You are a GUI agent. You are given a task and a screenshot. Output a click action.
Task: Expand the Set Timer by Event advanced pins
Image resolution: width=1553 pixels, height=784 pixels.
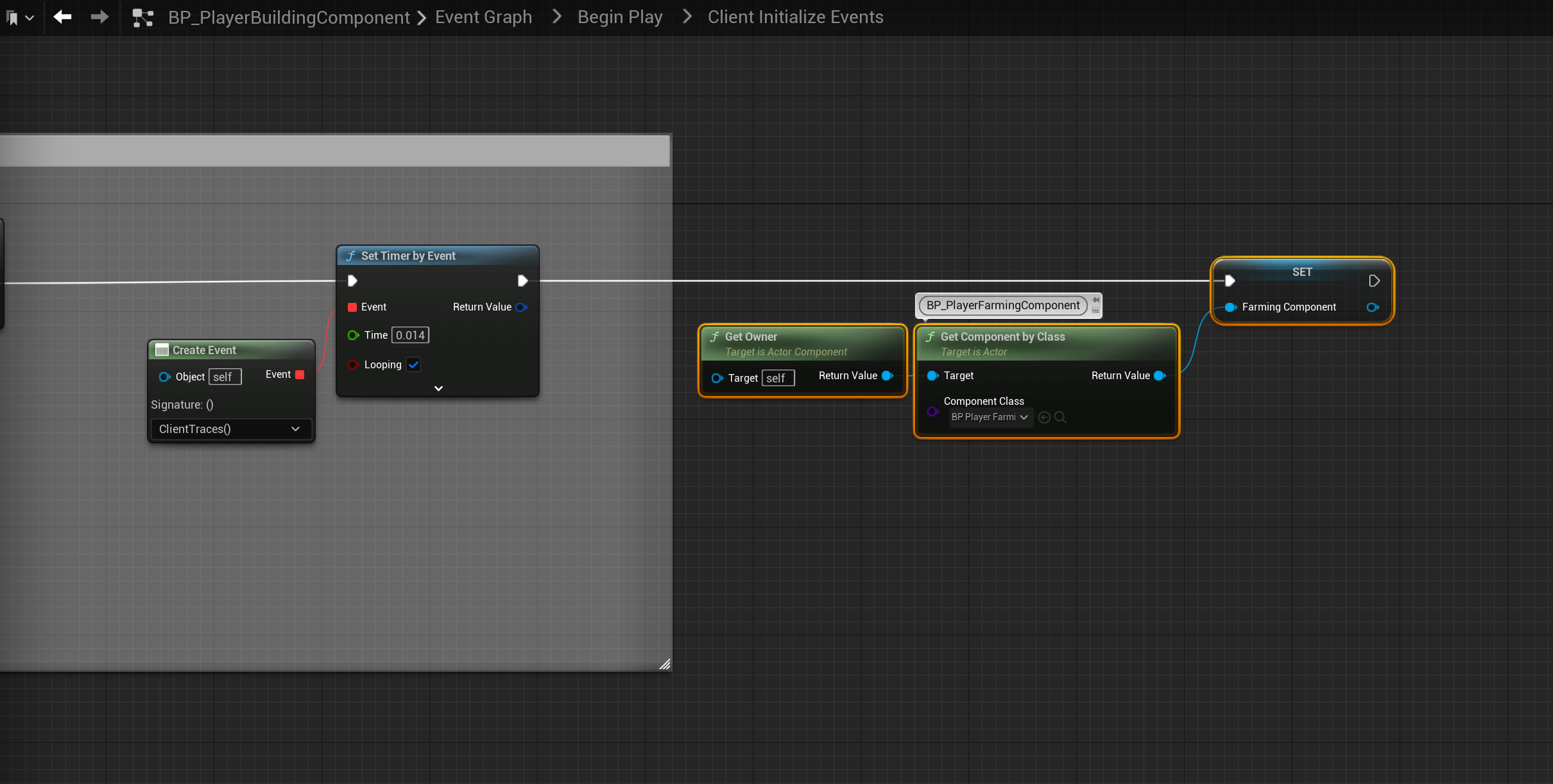click(x=438, y=388)
